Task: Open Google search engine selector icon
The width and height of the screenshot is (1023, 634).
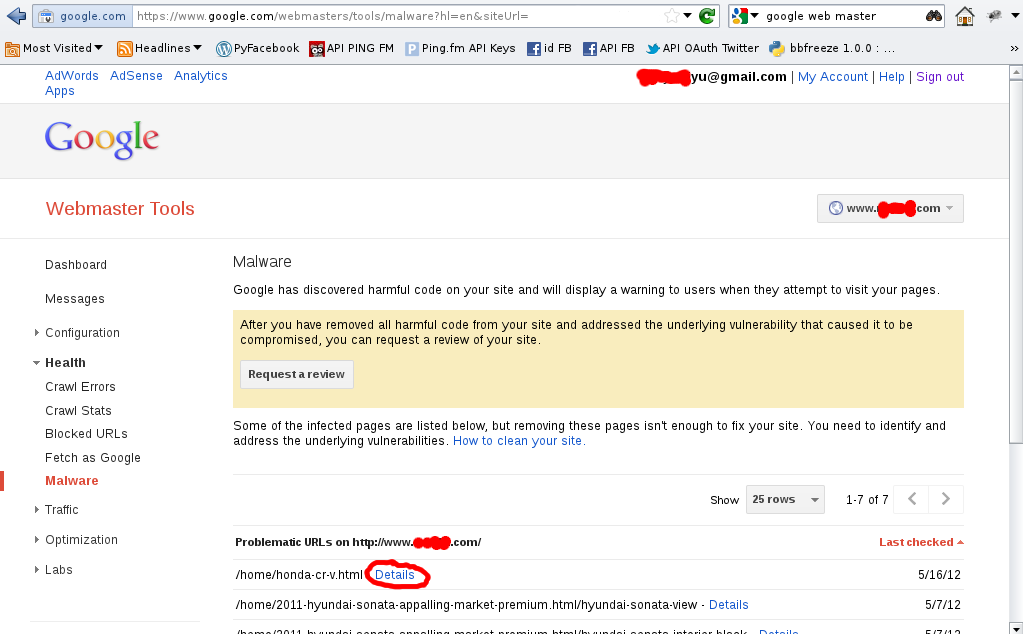Action: pyautogui.click(x=744, y=16)
